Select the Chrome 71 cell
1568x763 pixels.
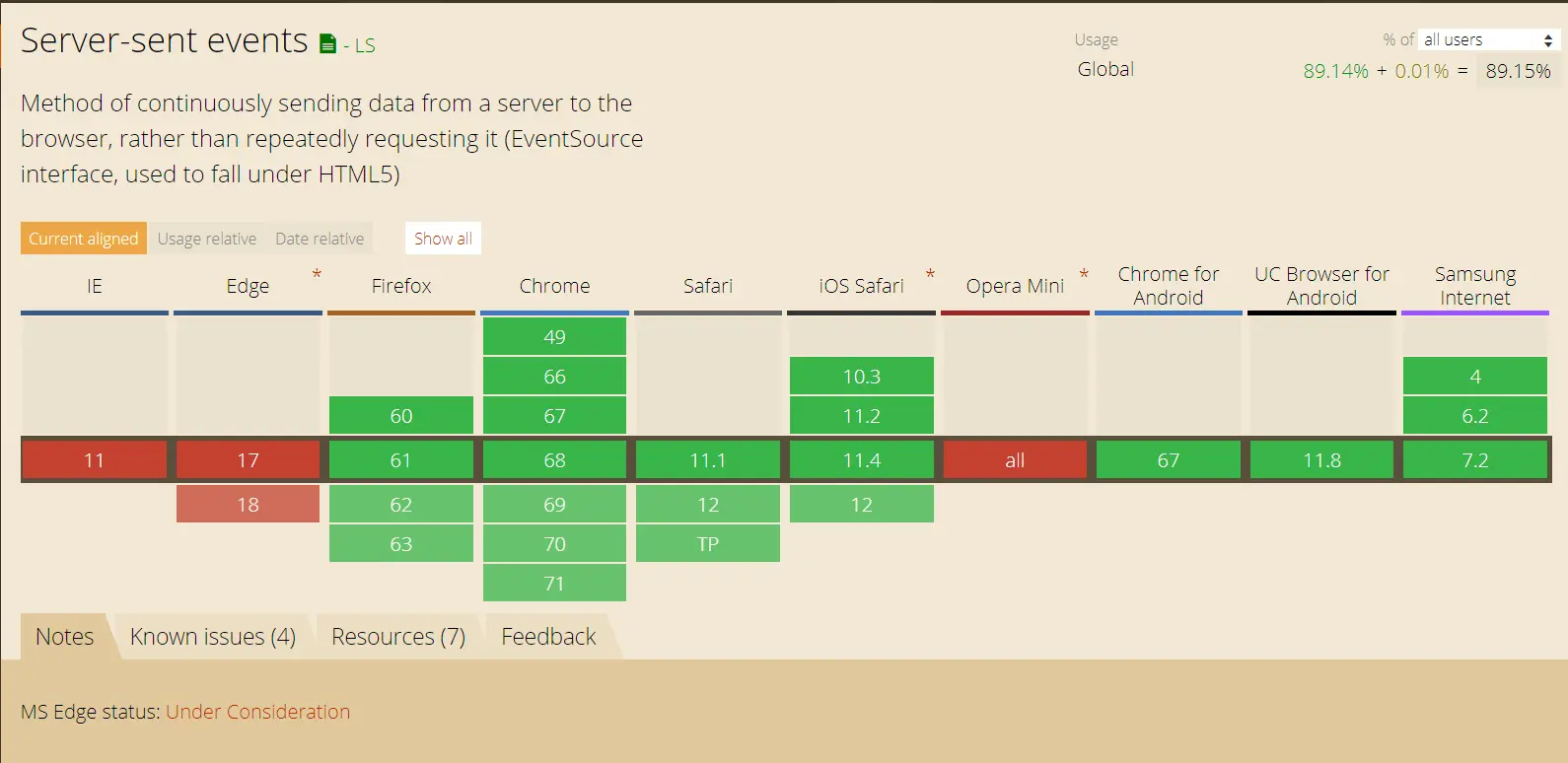point(554,584)
